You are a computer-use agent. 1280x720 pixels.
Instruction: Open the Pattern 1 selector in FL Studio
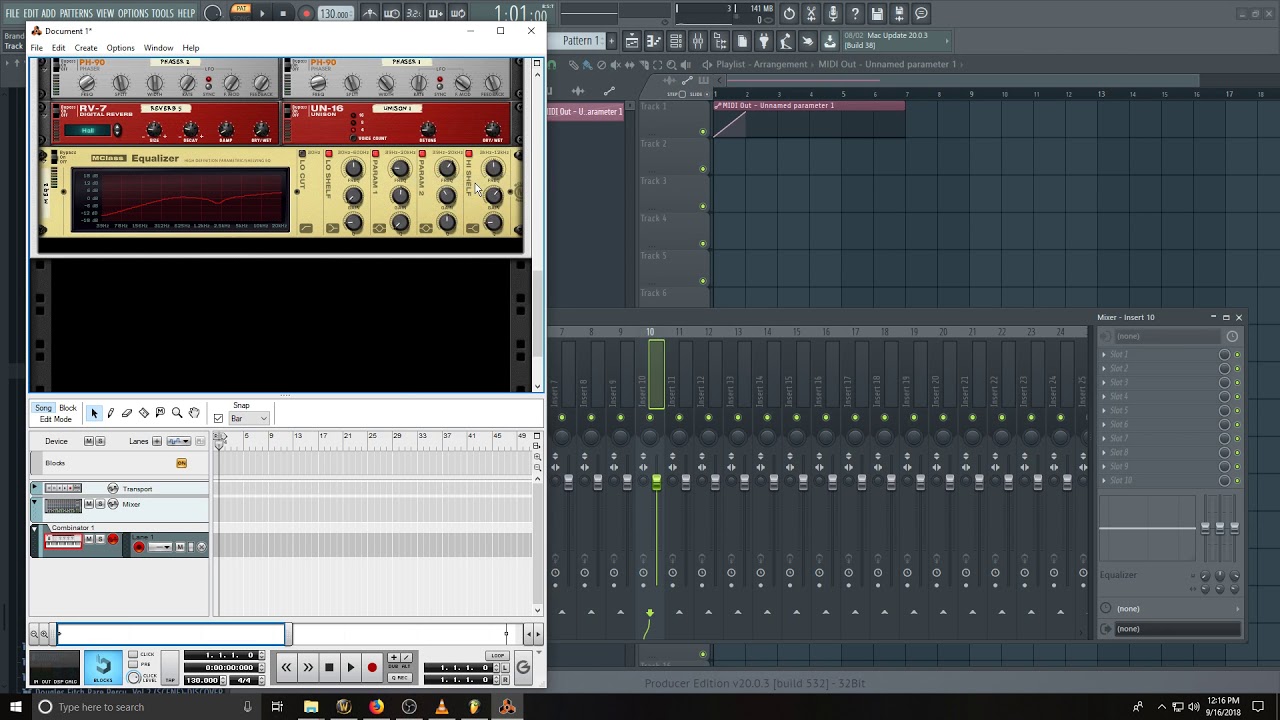581,41
